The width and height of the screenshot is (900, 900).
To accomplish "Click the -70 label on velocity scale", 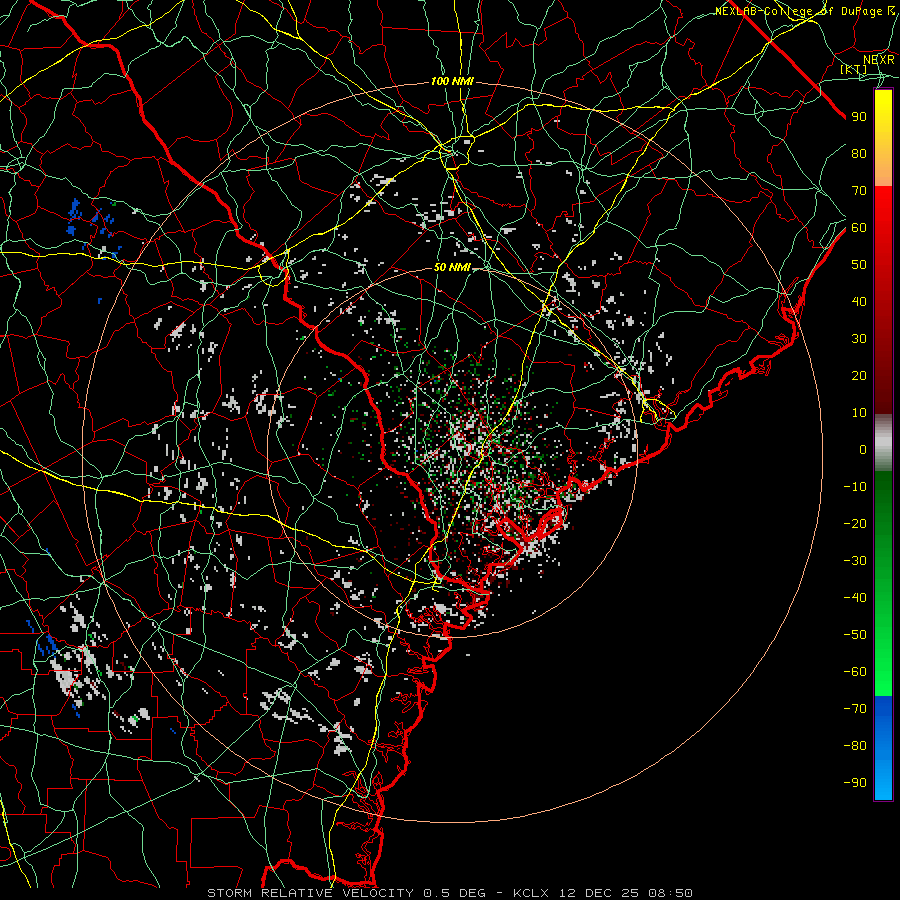I will pyautogui.click(x=855, y=709).
